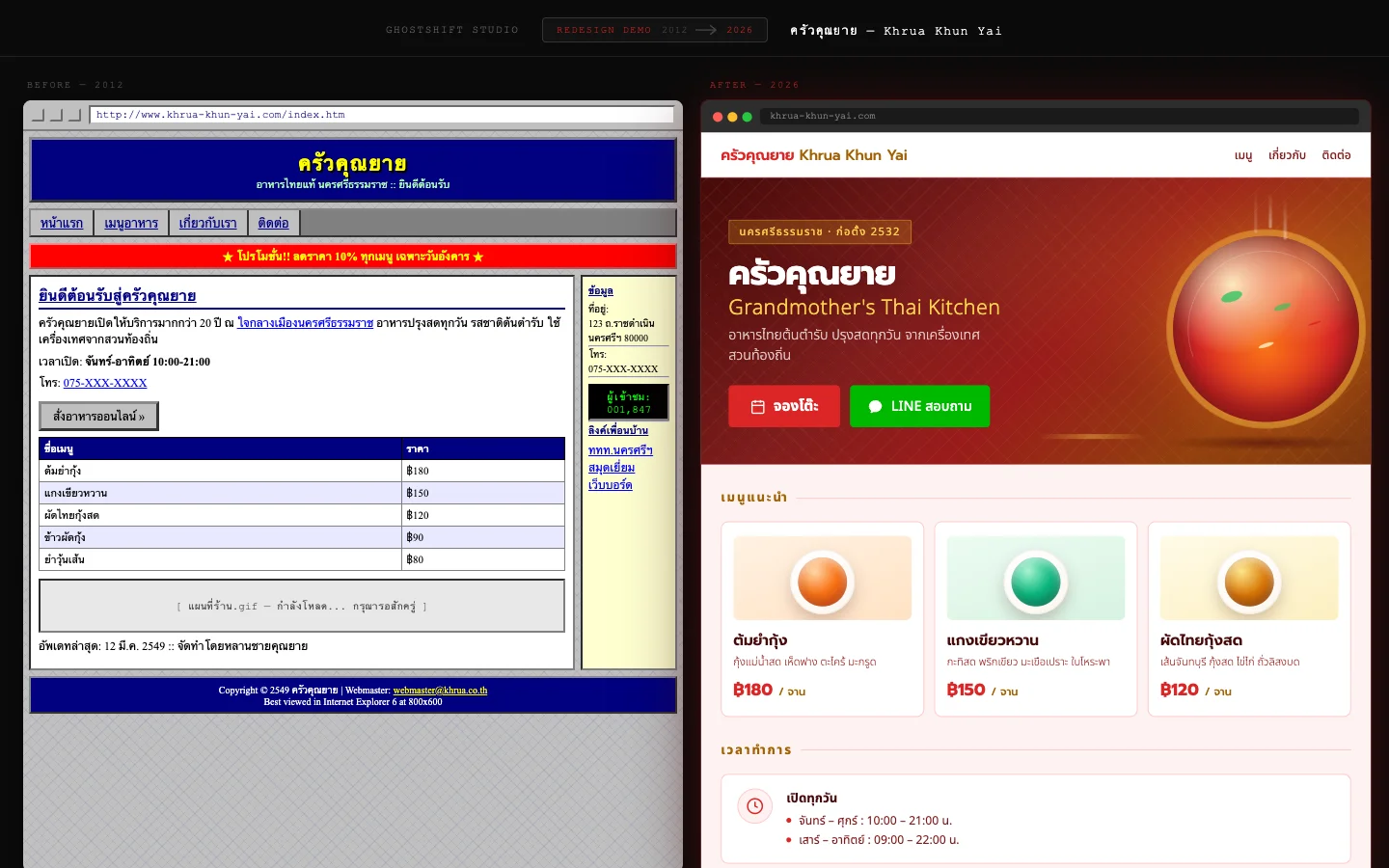Click the แกงเขียวหวาน card title
The image size is (1389, 868).
tap(993, 640)
